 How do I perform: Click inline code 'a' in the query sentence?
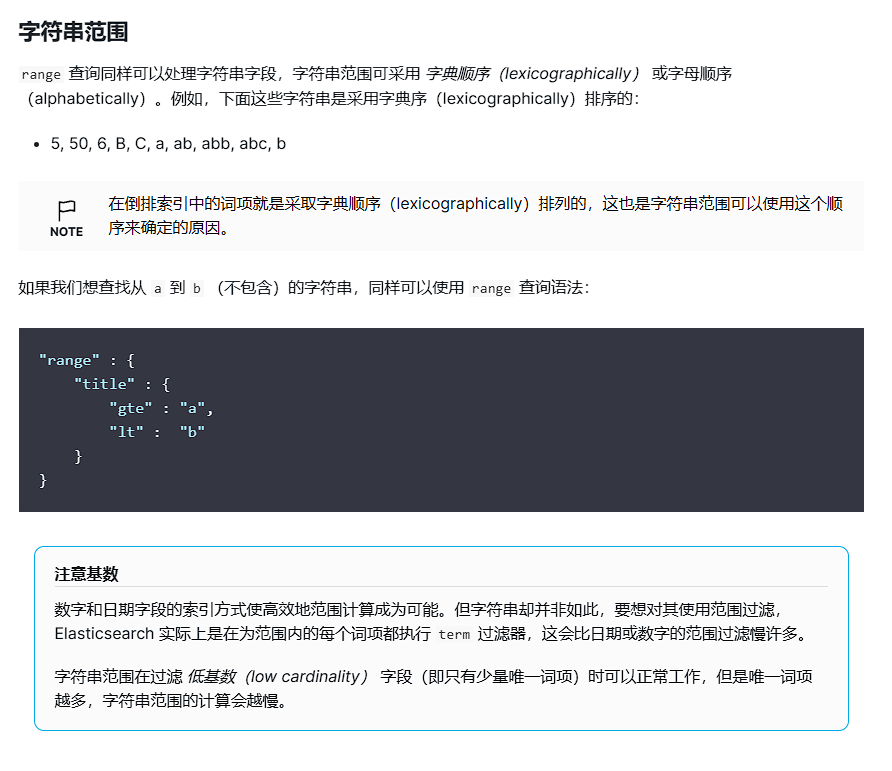[x=157, y=288]
